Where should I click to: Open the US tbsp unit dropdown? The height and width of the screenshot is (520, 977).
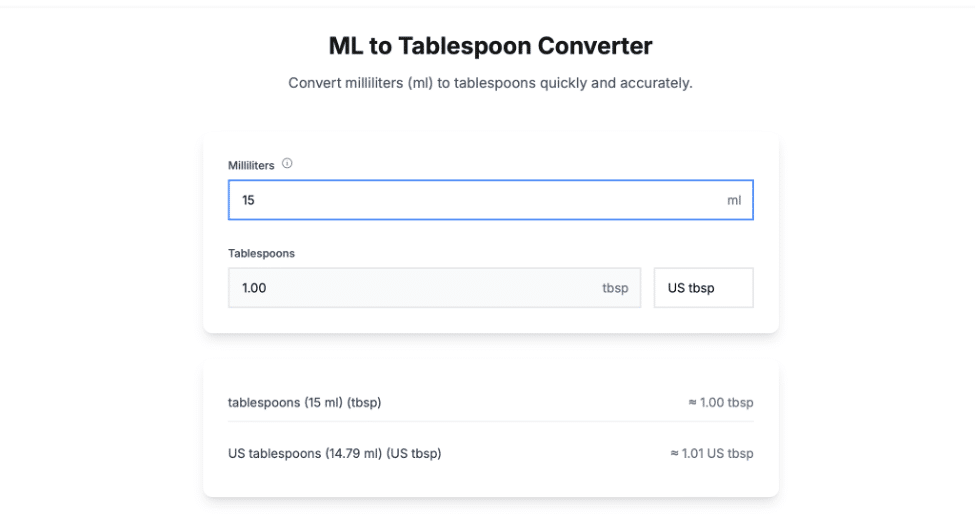703,288
